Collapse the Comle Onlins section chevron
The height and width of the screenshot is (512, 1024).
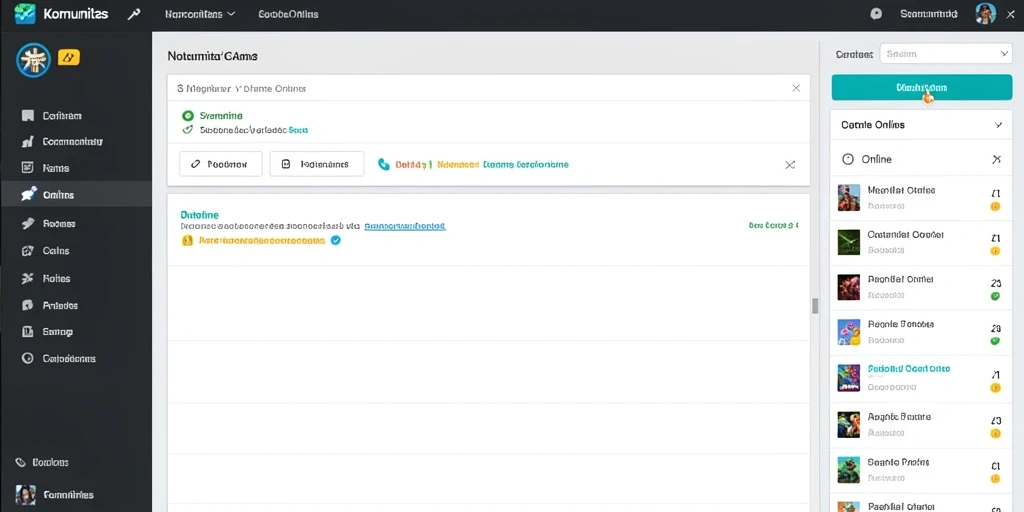point(998,125)
